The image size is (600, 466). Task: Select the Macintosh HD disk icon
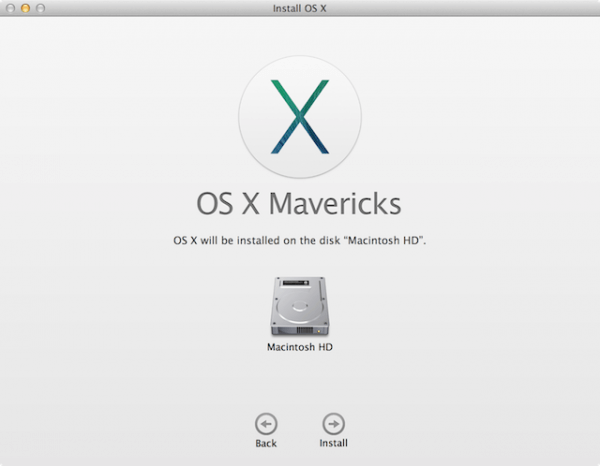click(x=300, y=306)
